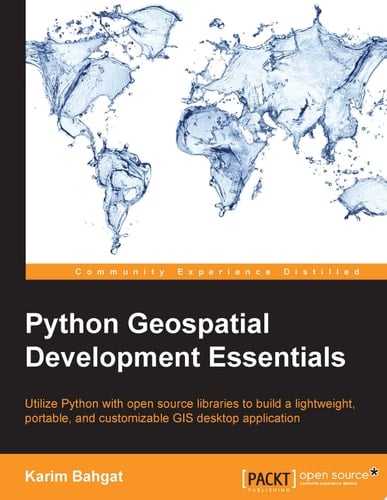
Task: Click the PACKT Publishing logo
Action: coord(269,480)
